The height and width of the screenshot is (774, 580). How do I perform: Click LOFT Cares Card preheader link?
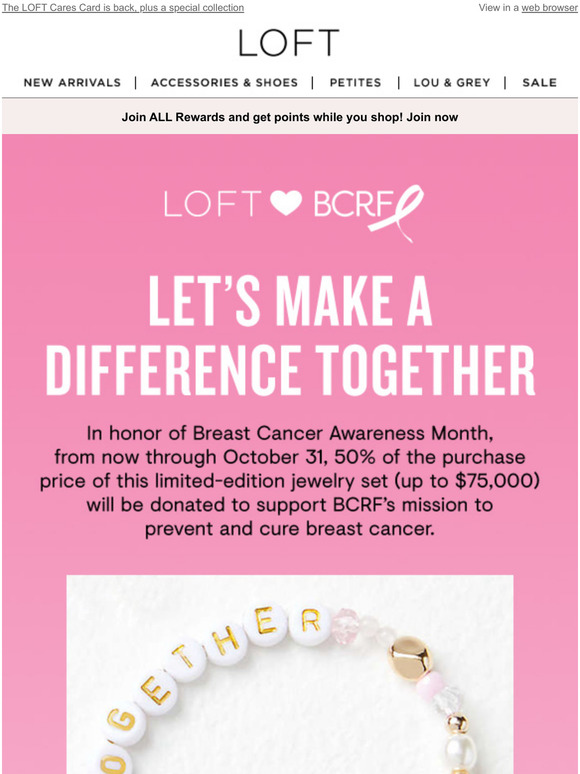pos(123,8)
